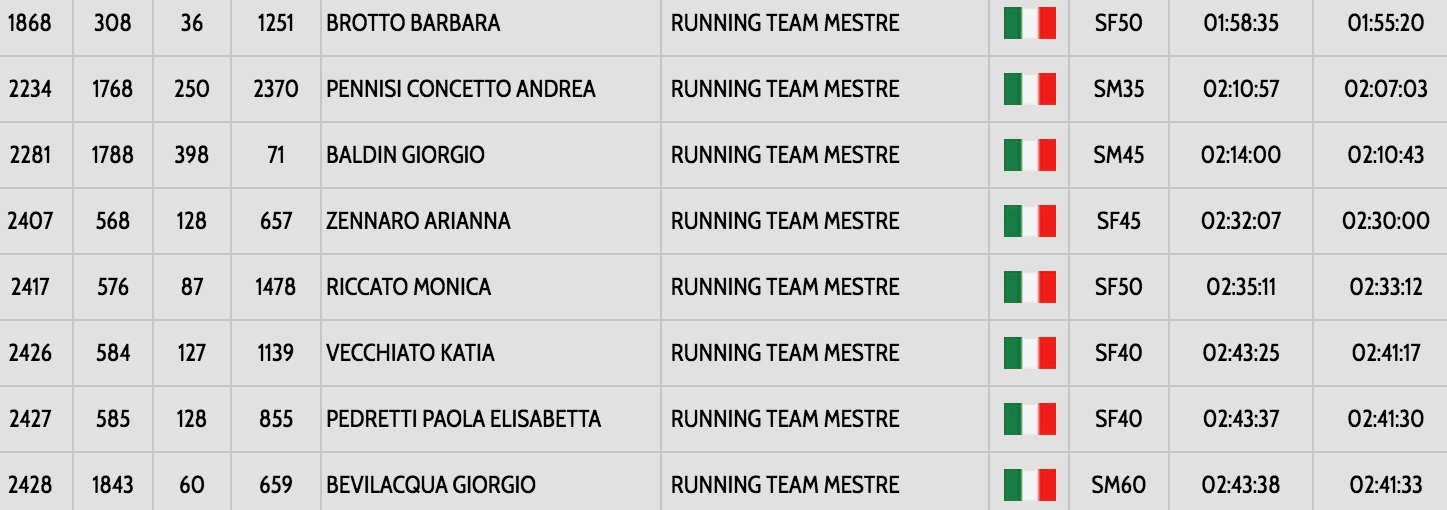The width and height of the screenshot is (1447, 510).
Task: Open runner BROTTO BARBARA's name
Action: pyautogui.click(x=413, y=23)
